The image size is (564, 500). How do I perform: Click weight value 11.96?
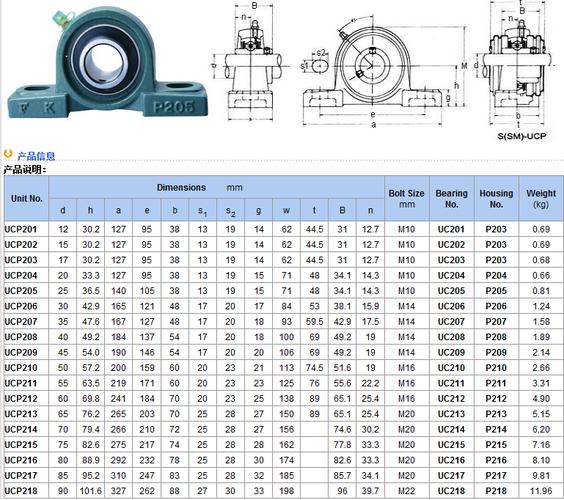pos(541,491)
